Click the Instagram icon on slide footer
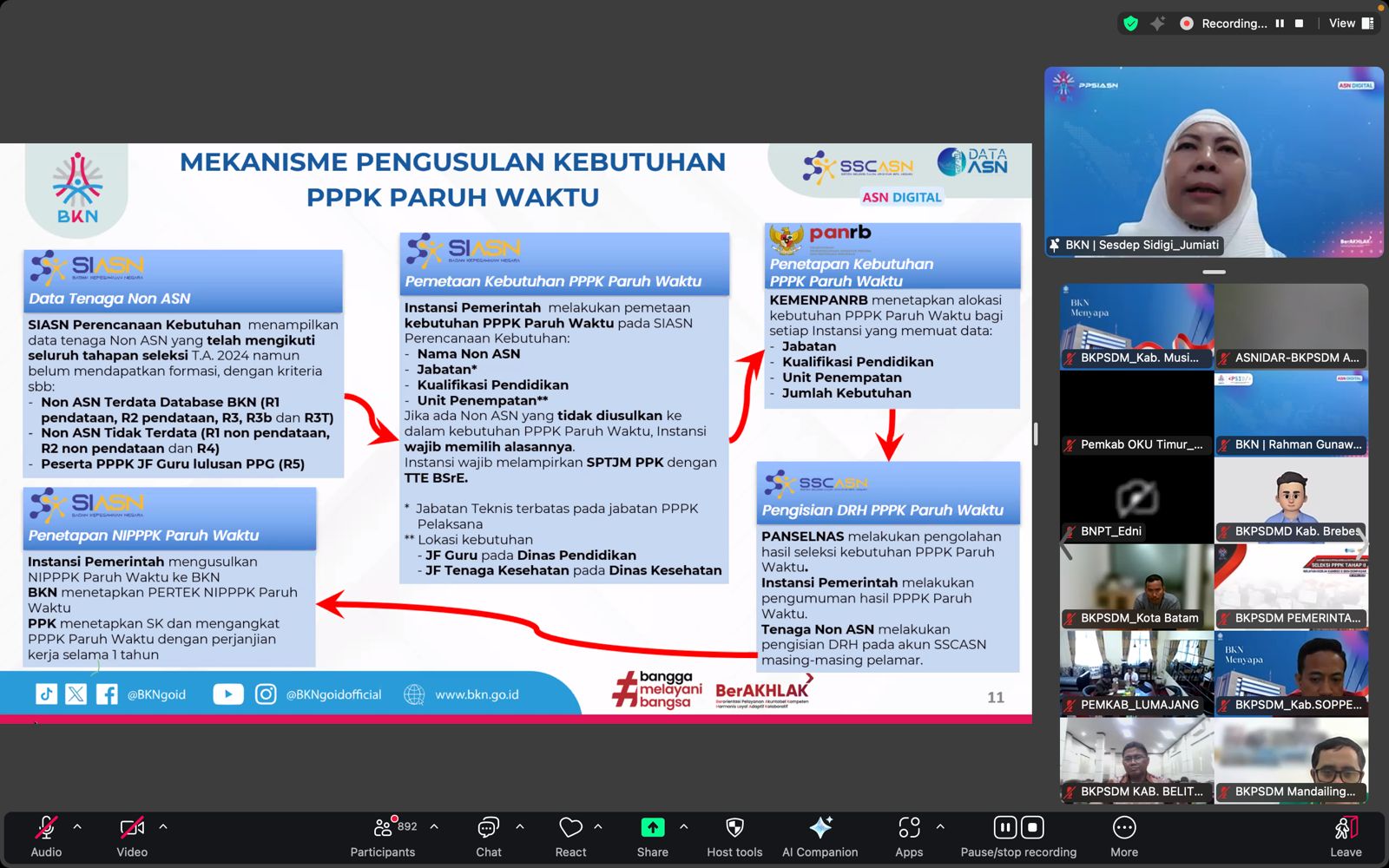Image resolution: width=1389 pixels, height=868 pixels. click(266, 694)
